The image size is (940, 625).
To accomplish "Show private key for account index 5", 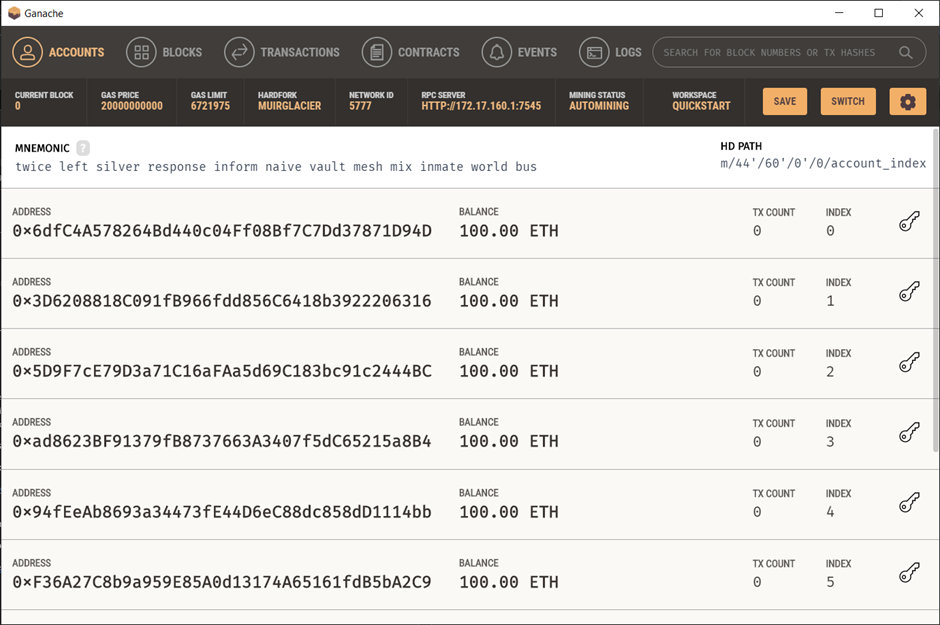I will click(909, 572).
